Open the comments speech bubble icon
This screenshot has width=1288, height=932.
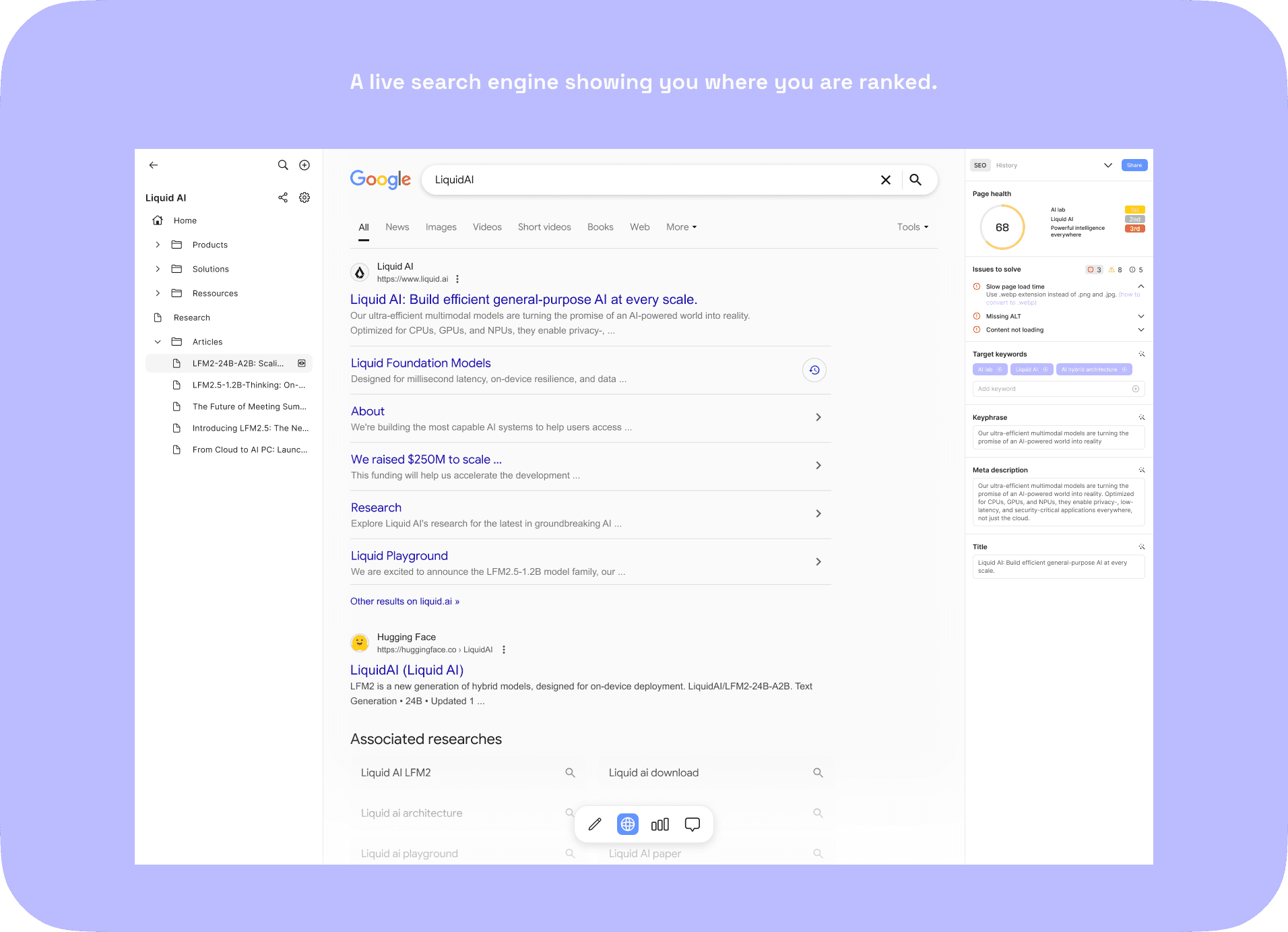point(693,824)
